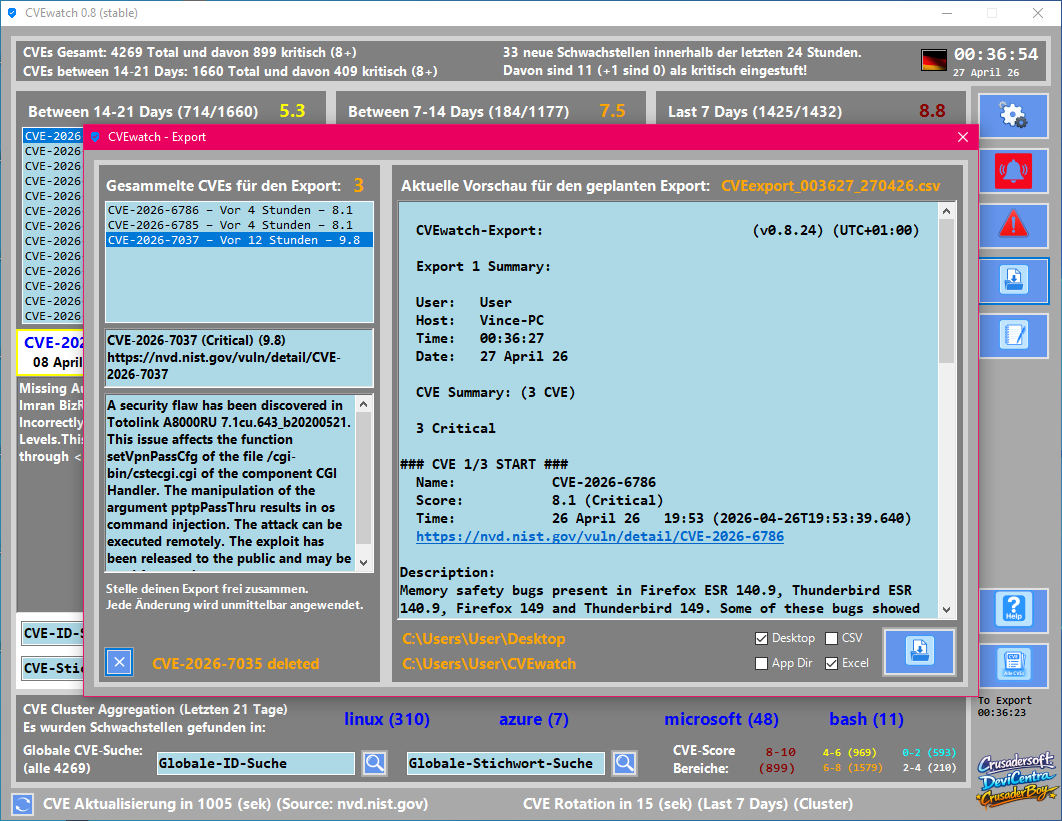Viewport: 1062px width, 821px height.
Task: Click the German flag language icon
Action: coord(934,60)
